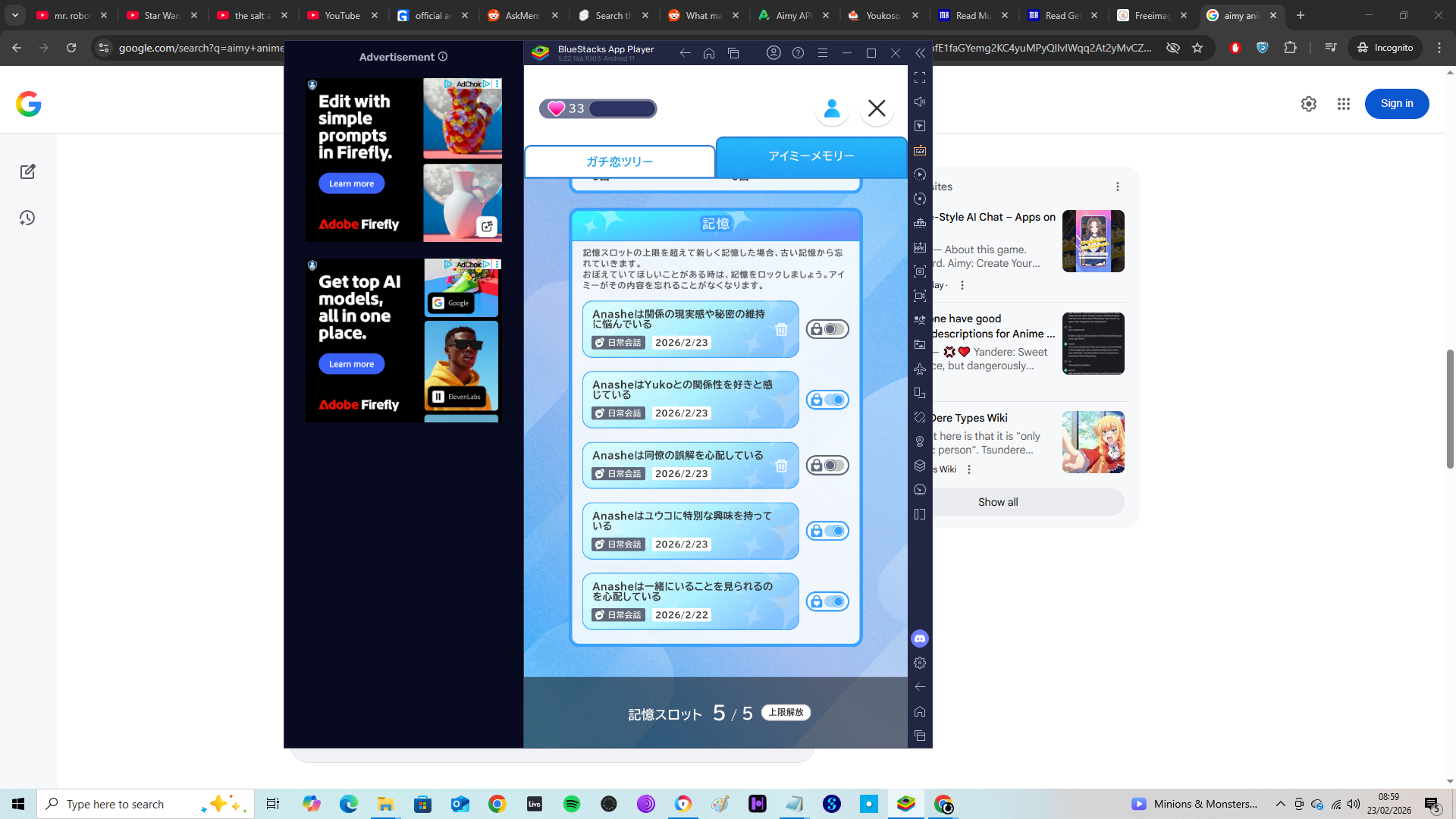This screenshot has height=819, width=1456.
Task: Open File Explorer from the taskbar
Action: coord(385,804)
